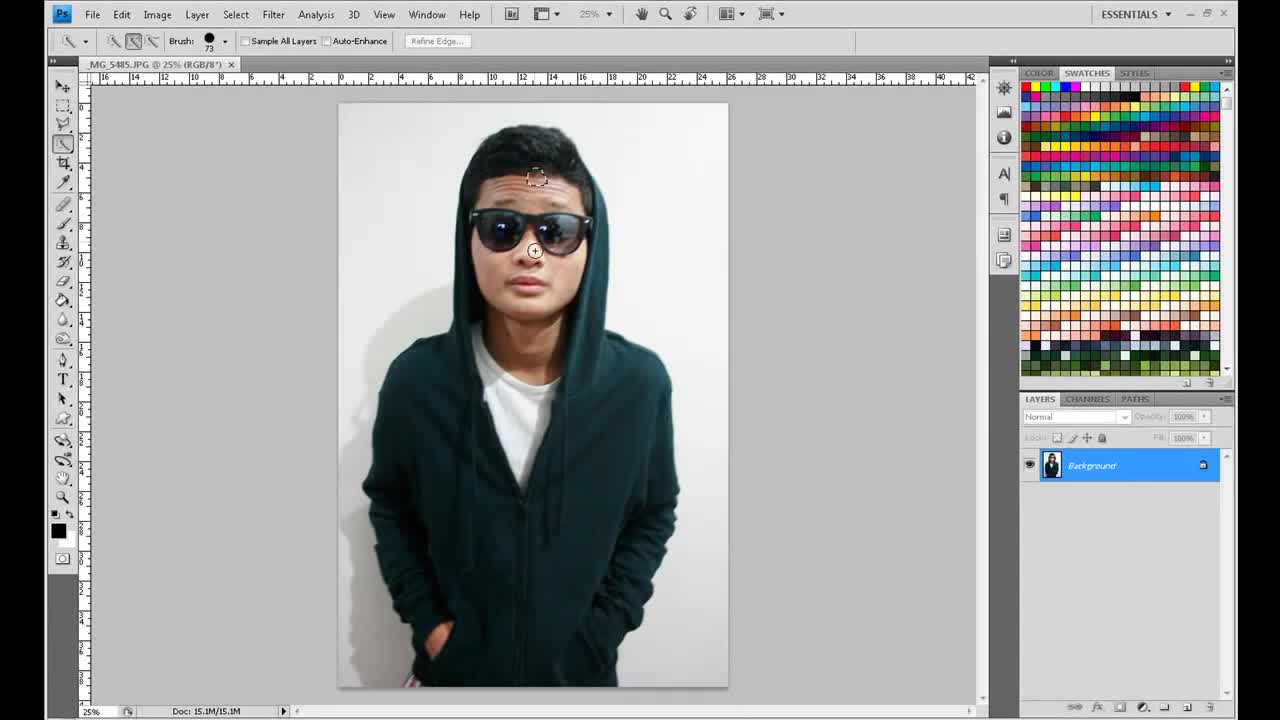Image resolution: width=1280 pixels, height=720 pixels.
Task: Select the Crop tool
Action: (63, 163)
